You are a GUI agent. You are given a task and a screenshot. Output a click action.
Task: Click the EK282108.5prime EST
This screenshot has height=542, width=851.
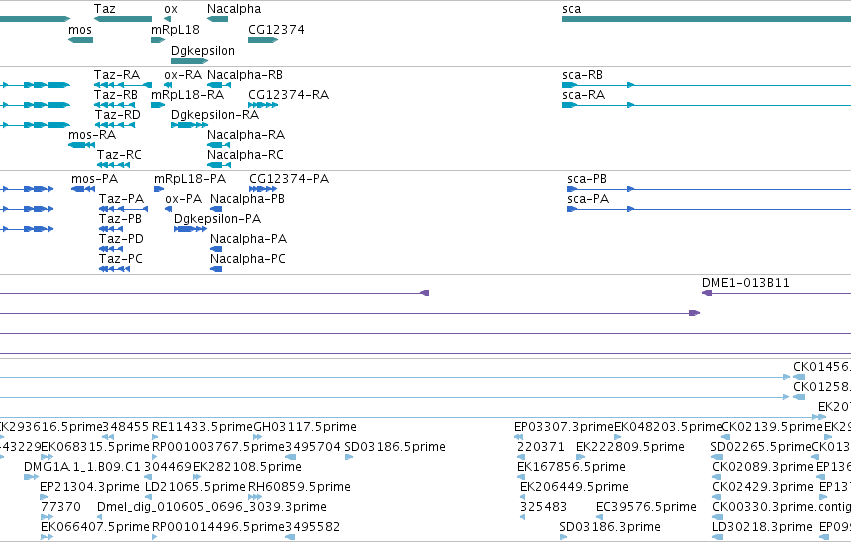(x=196, y=477)
